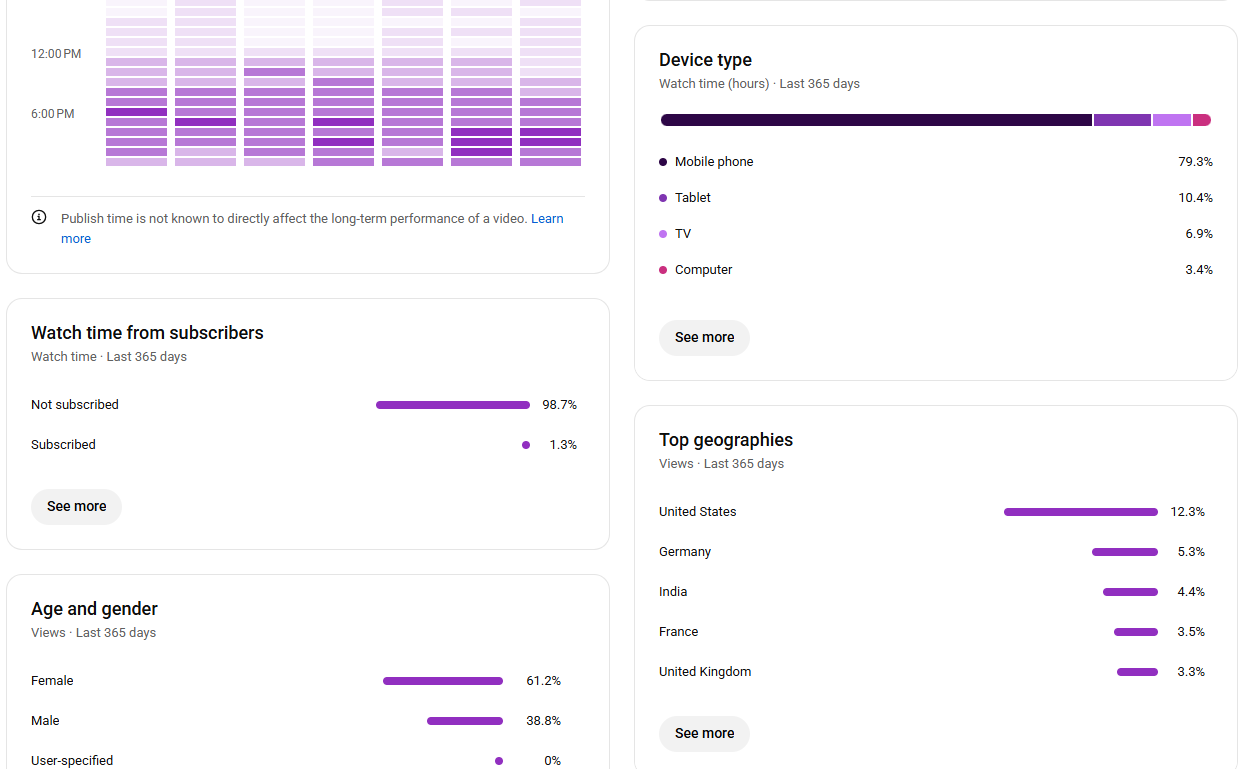
Task: Click the info icon beside publish time note
Action: coord(39,217)
